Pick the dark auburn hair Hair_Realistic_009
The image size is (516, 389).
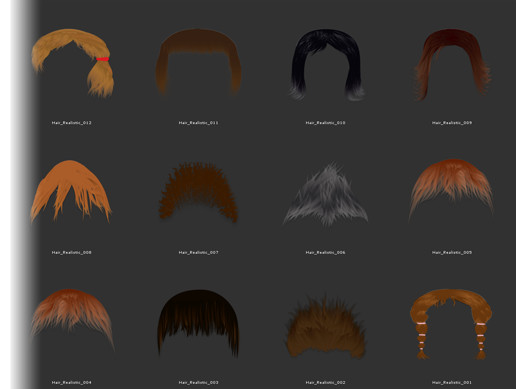(x=453, y=64)
